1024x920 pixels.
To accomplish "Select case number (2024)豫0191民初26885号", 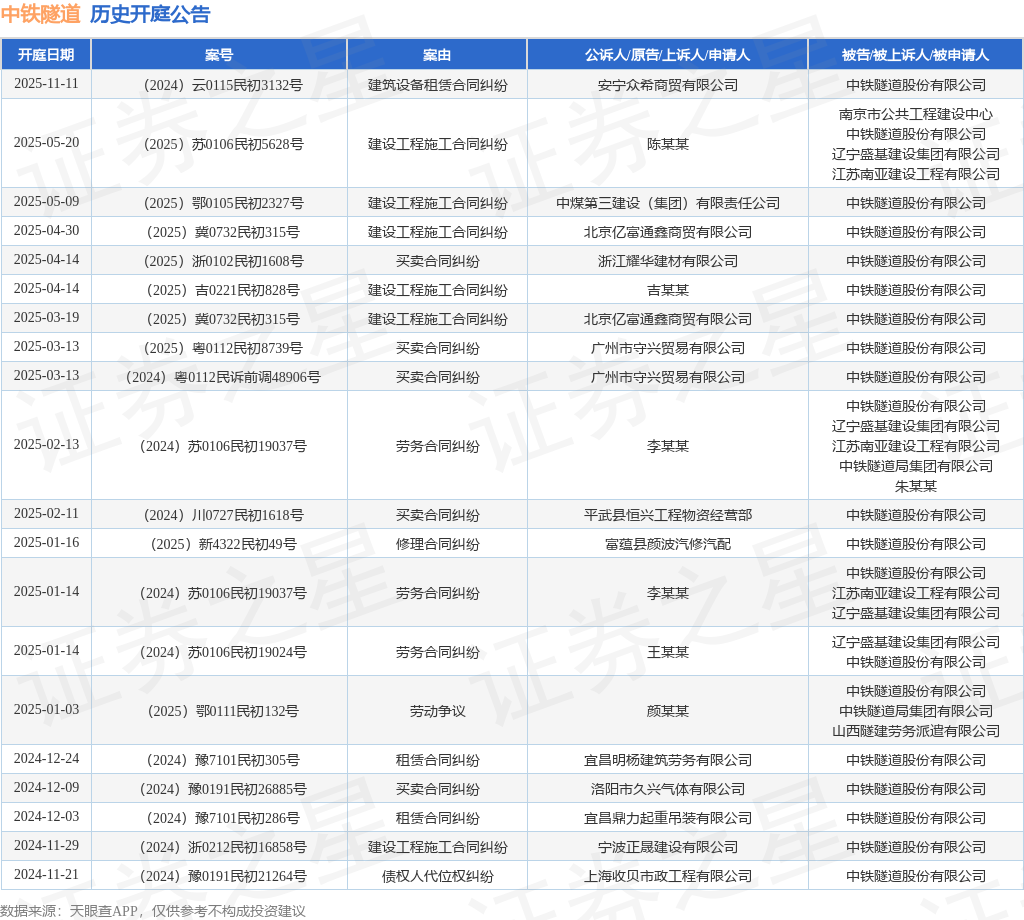I will 223,789.
